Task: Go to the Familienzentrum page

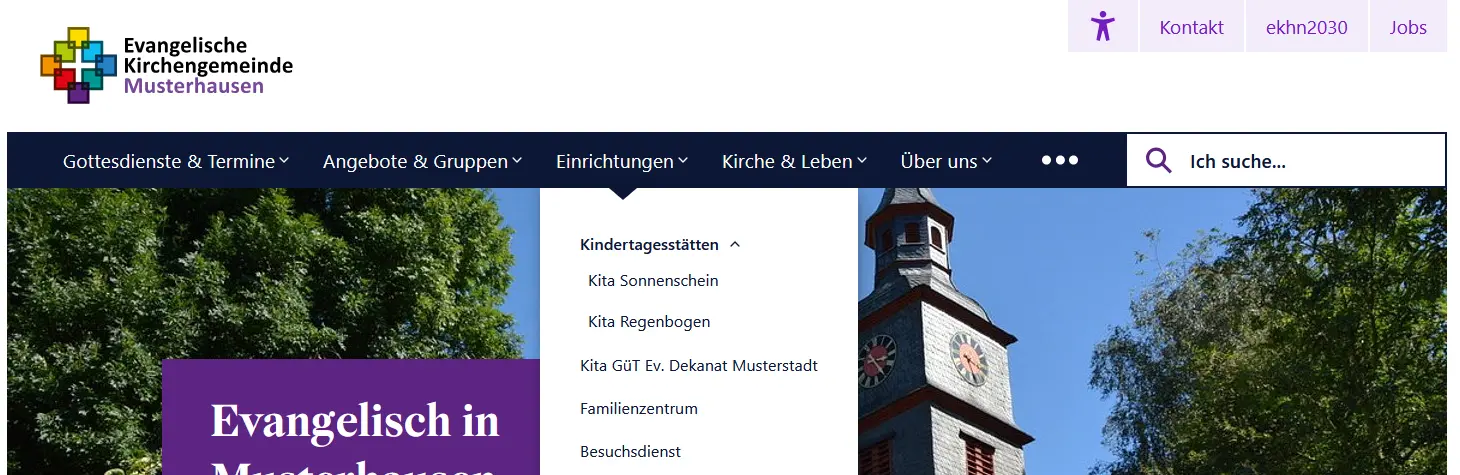Action: click(638, 409)
